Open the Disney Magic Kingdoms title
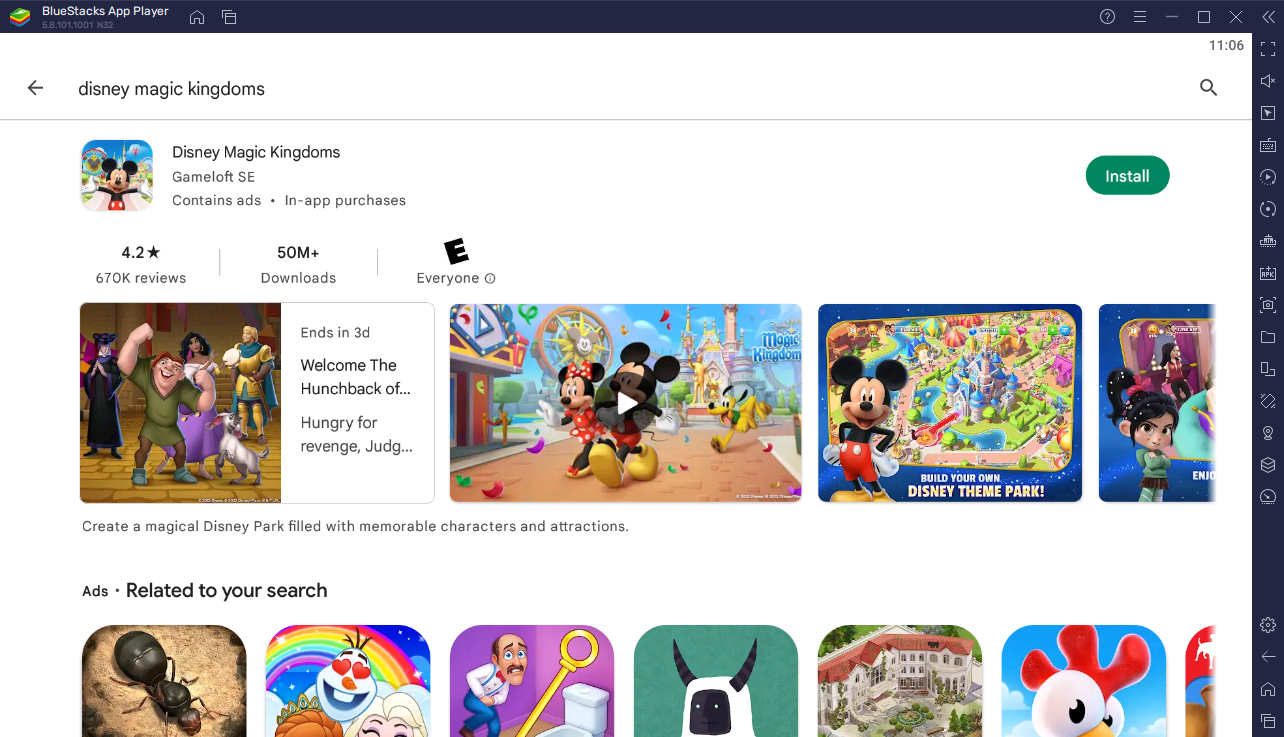 click(x=256, y=152)
